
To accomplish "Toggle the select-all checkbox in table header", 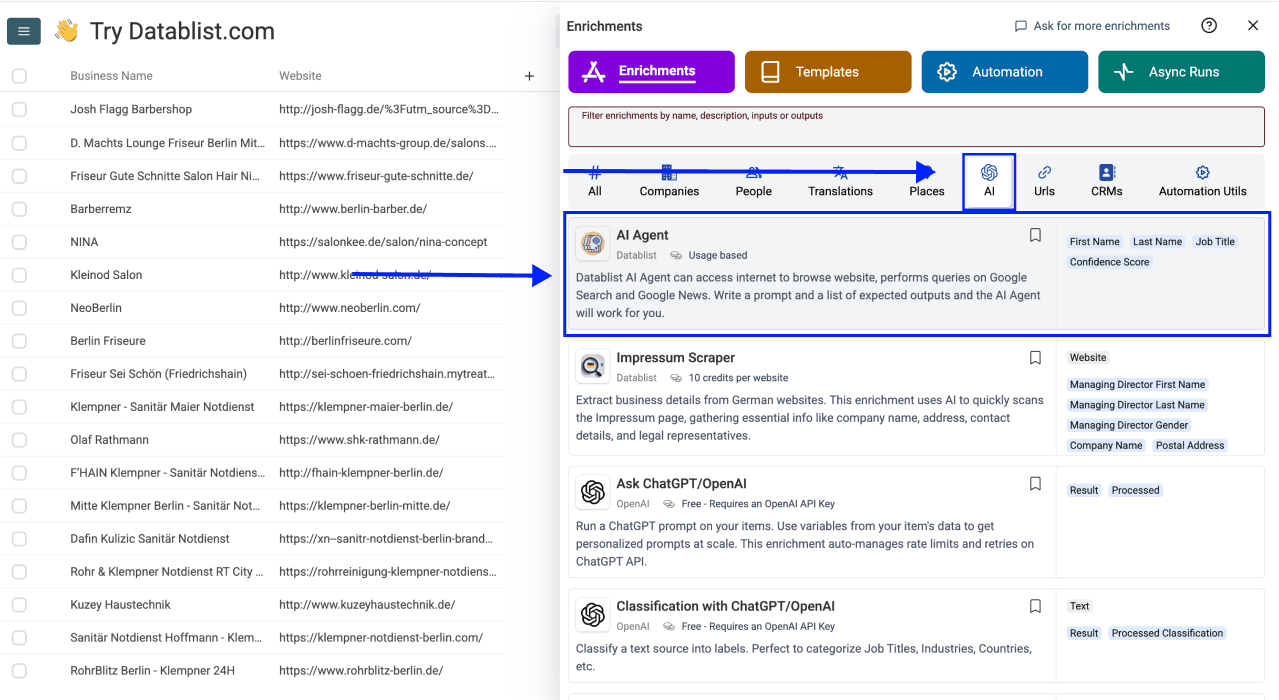I will [x=18, y=75].
